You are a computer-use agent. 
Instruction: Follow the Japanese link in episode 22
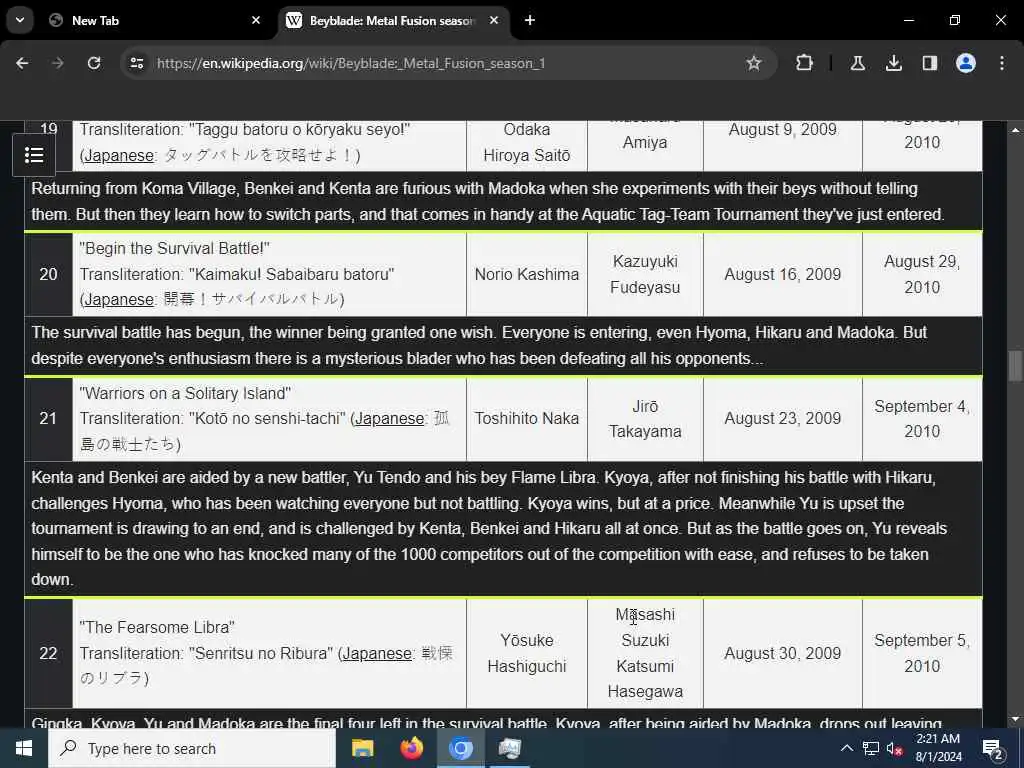pyautogui.click(x=377, y=653)
